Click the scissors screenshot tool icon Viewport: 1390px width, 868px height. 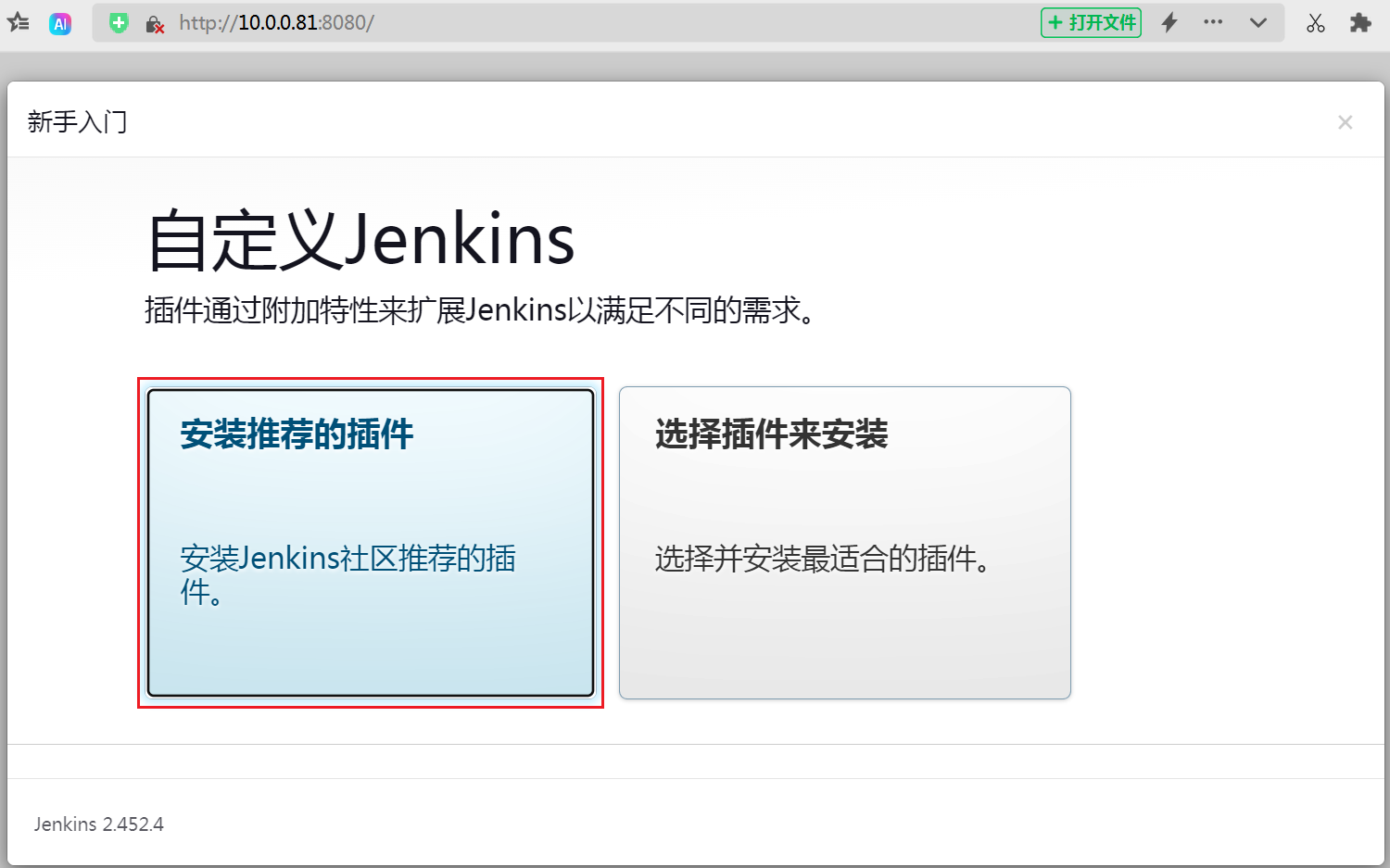tap(1316, 23)
